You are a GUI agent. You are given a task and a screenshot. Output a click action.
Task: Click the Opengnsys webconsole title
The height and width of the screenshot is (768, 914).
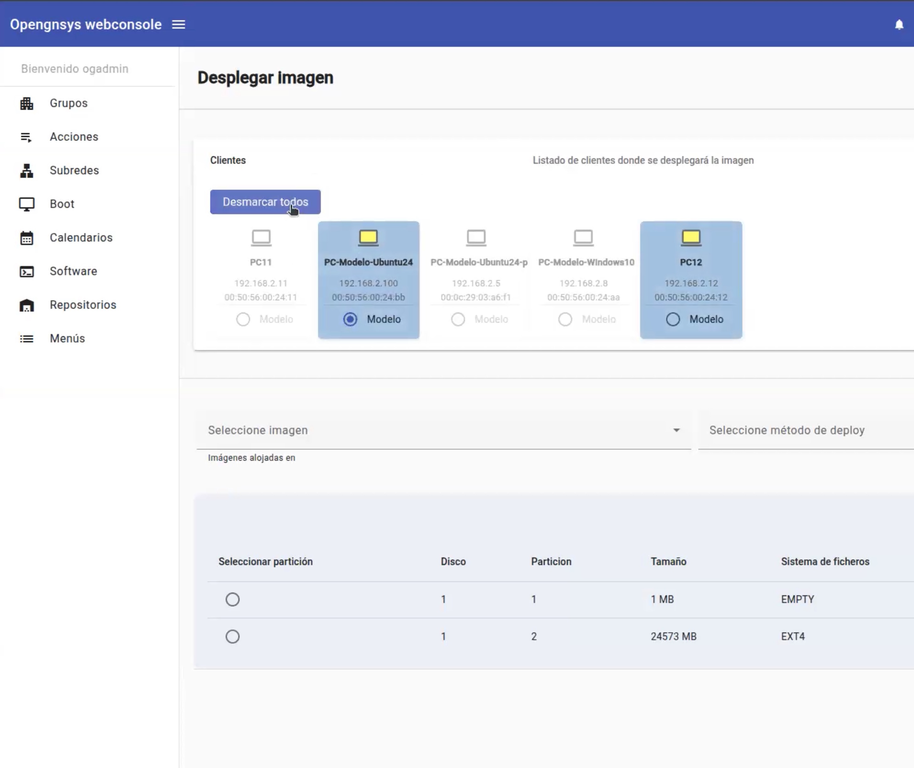(x=86, y=24)
